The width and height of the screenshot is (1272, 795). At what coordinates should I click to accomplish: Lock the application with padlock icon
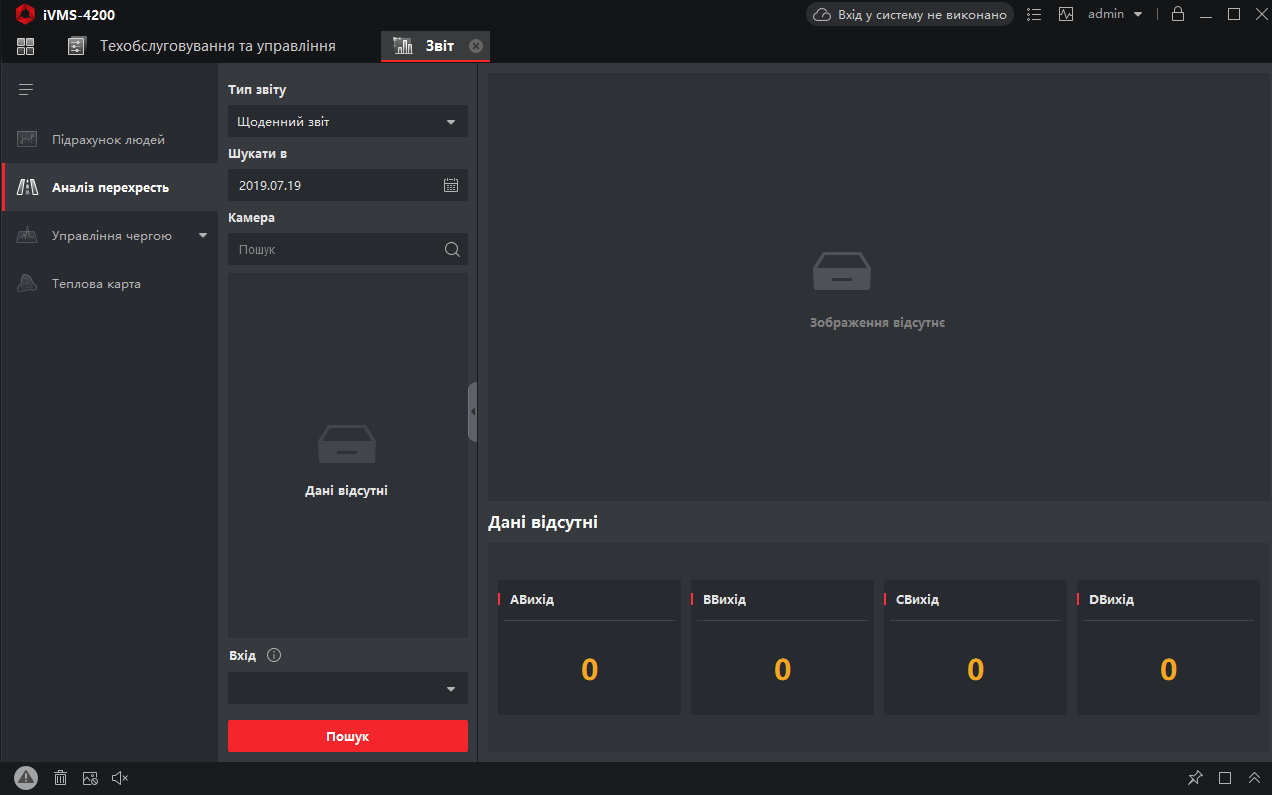point(1178,14)
